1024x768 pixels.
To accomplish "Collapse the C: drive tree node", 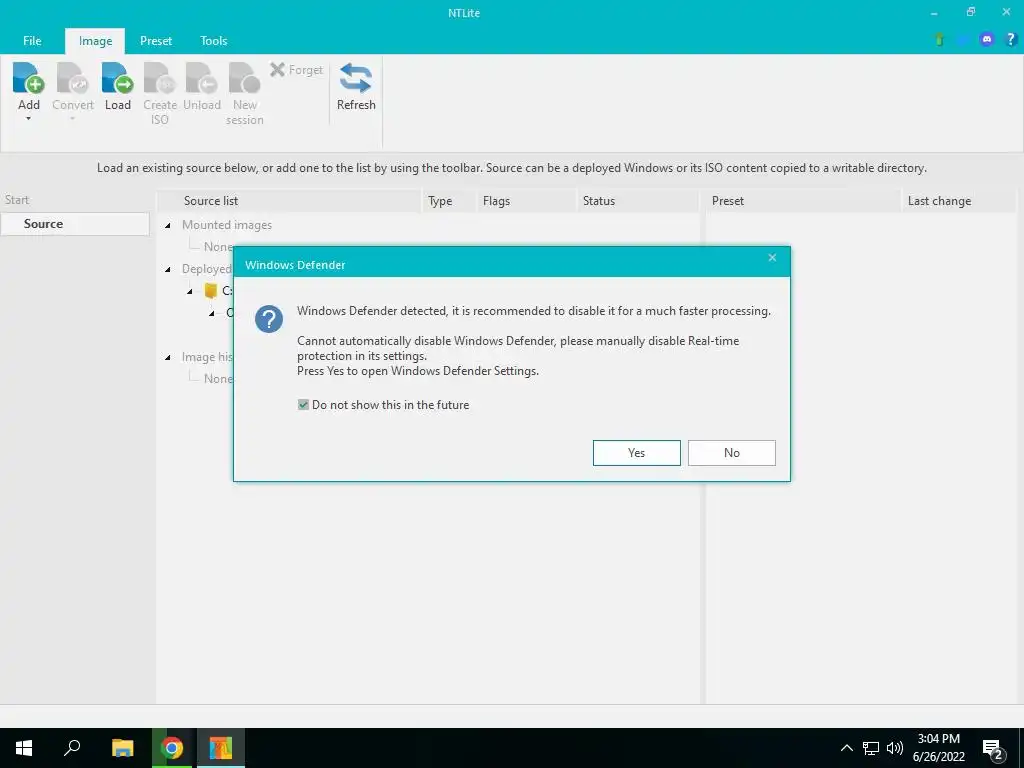I will [x=190, y=291].
